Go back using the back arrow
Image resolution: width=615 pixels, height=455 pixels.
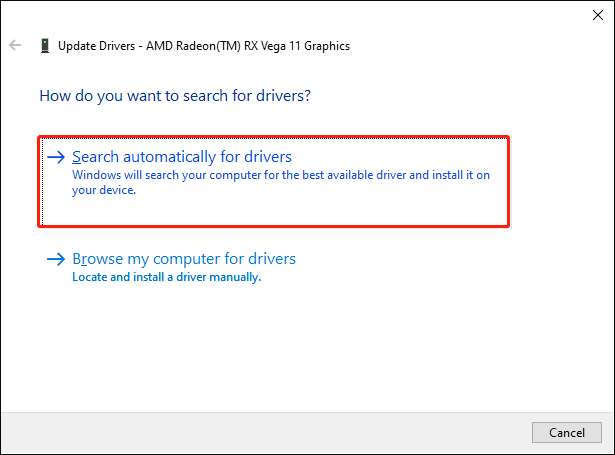coord(15,45)
